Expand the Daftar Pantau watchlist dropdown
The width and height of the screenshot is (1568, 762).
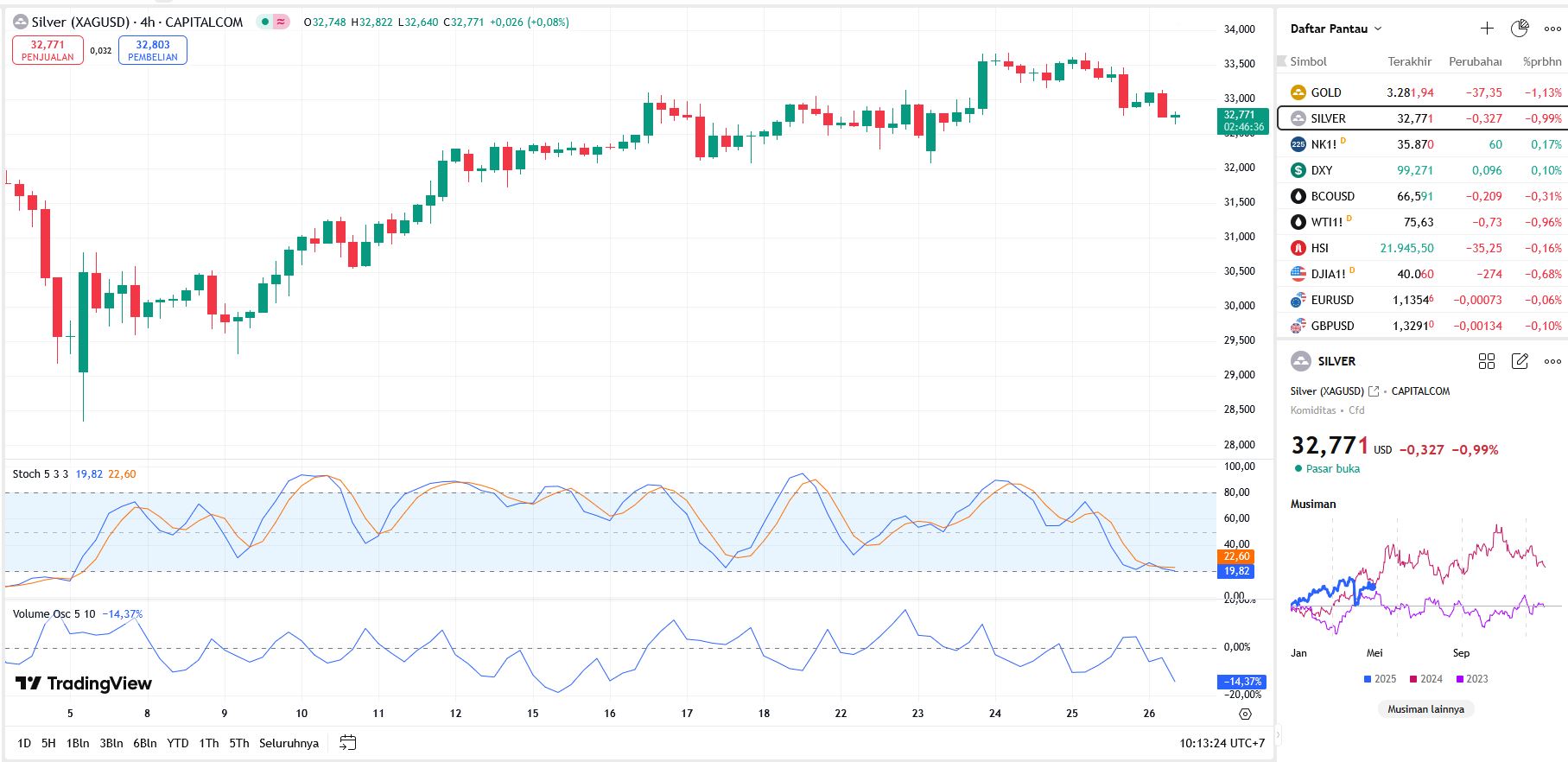(x=1336, y=29)
